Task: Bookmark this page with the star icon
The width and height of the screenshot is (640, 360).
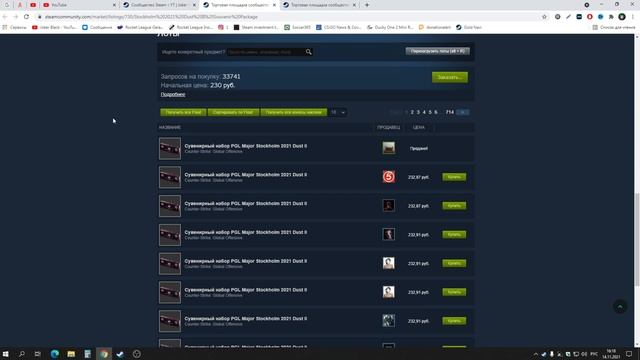Action: point(544,17)
